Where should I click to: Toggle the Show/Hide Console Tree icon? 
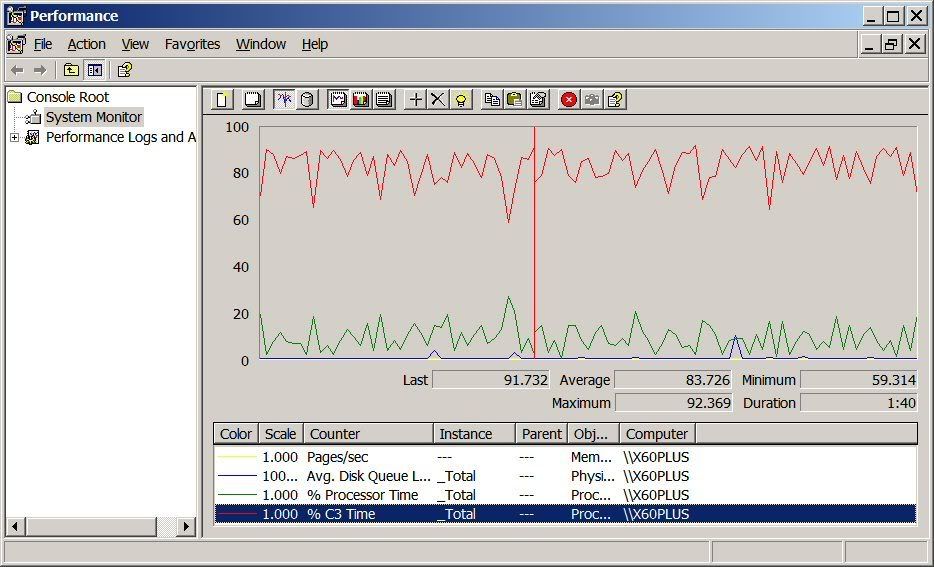[x=95, y=70]
